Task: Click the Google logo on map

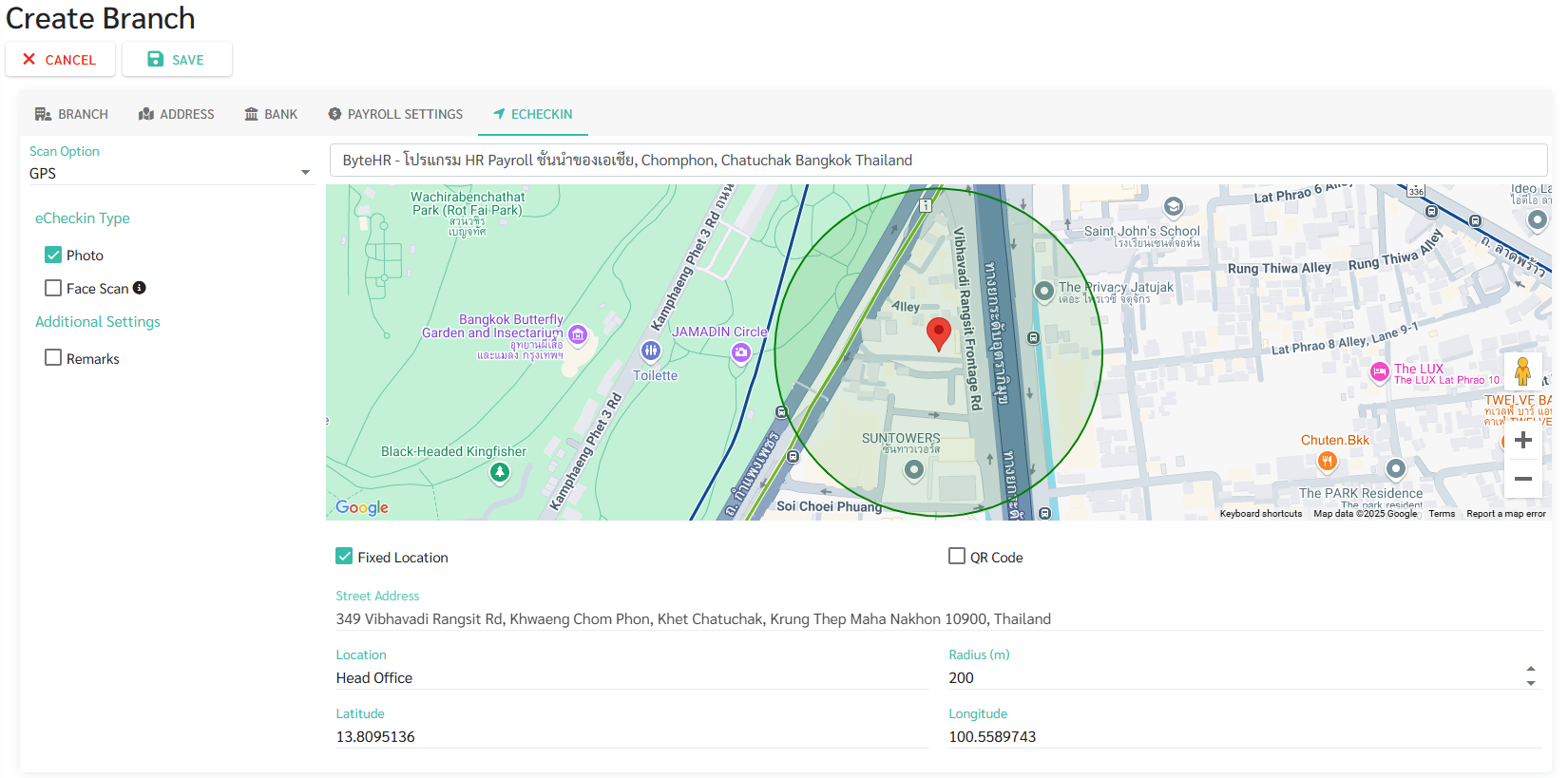Action: (x=362, y=507)
